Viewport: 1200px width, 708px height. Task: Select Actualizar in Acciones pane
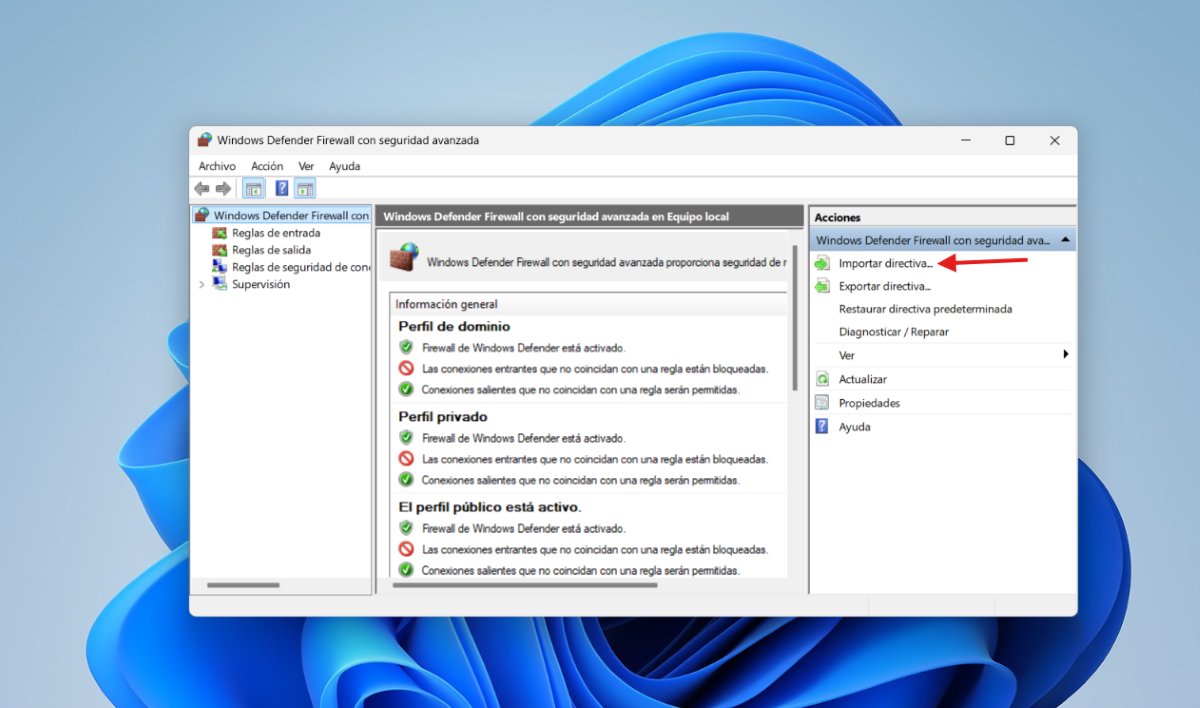[863, 379]
